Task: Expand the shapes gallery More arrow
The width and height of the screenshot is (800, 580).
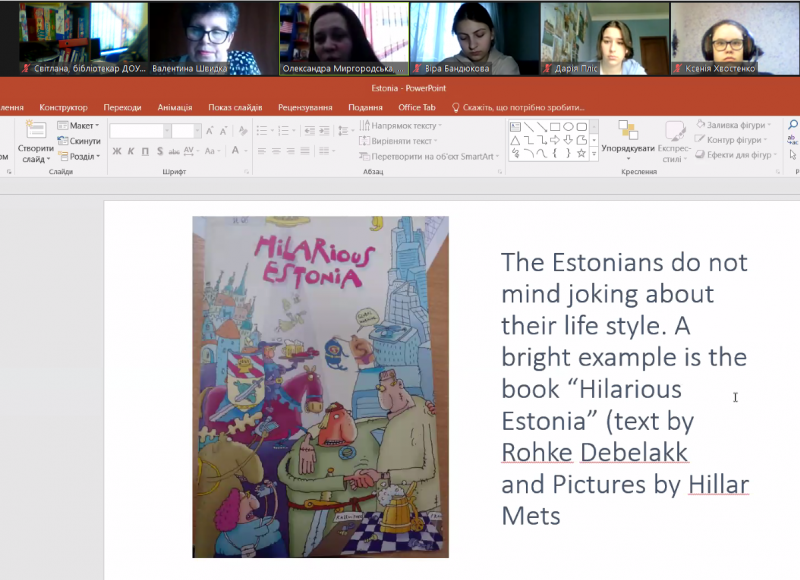Action: click(x=594, y=154)
